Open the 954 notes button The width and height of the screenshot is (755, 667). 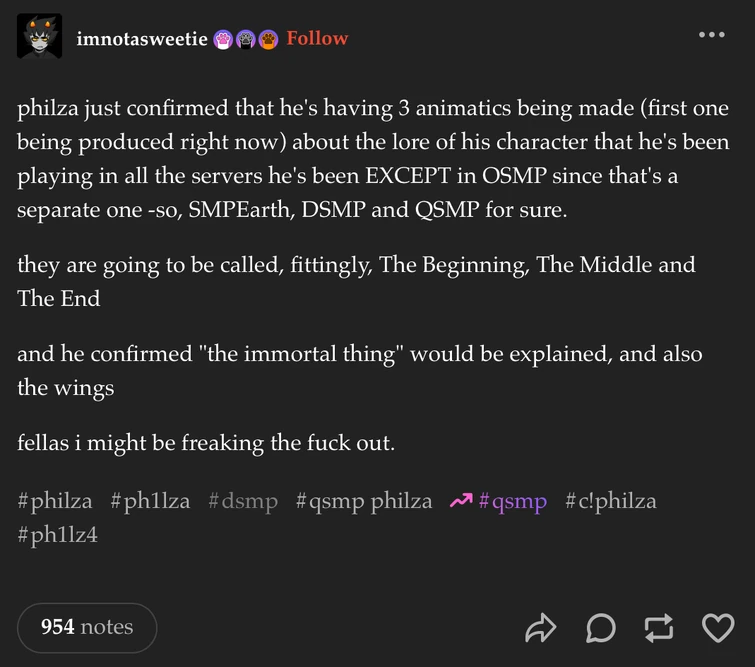coord(87,627)
